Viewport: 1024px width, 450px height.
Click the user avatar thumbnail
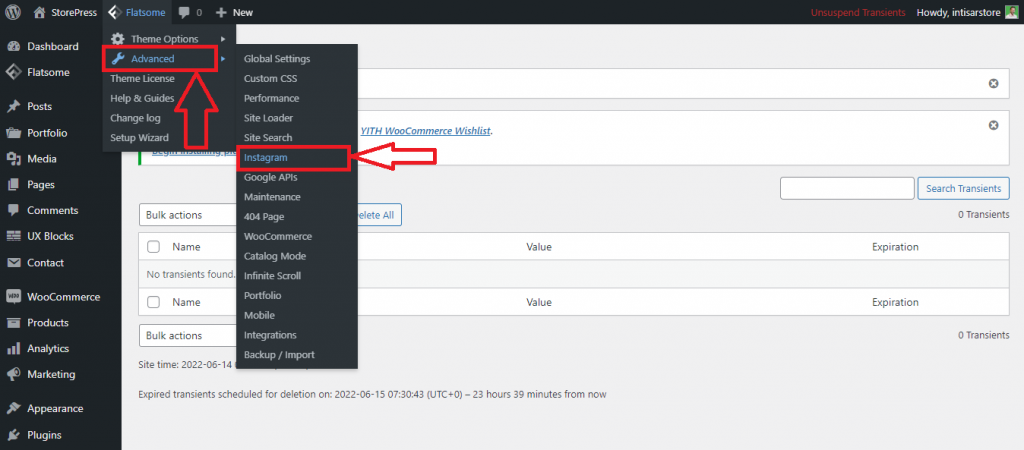point(1011,12)
